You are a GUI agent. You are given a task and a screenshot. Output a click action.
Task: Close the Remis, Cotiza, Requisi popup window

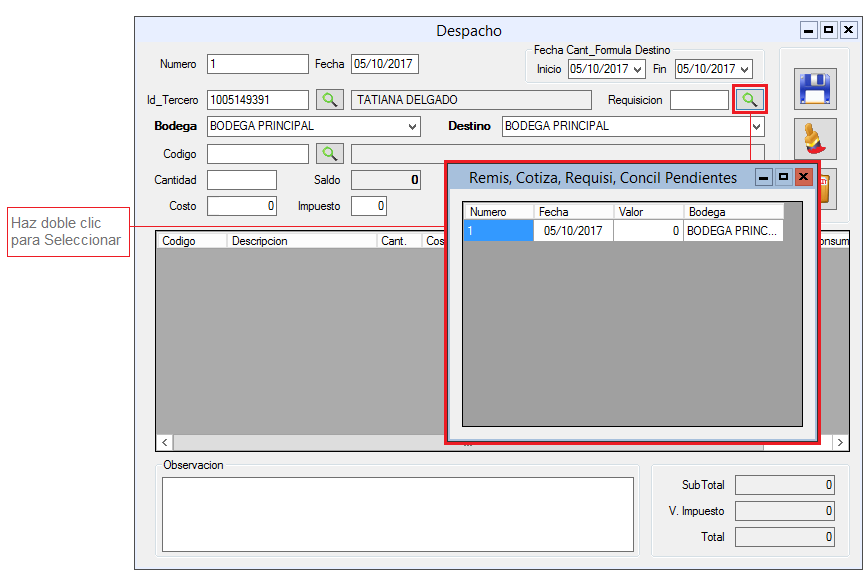(803, 177)
